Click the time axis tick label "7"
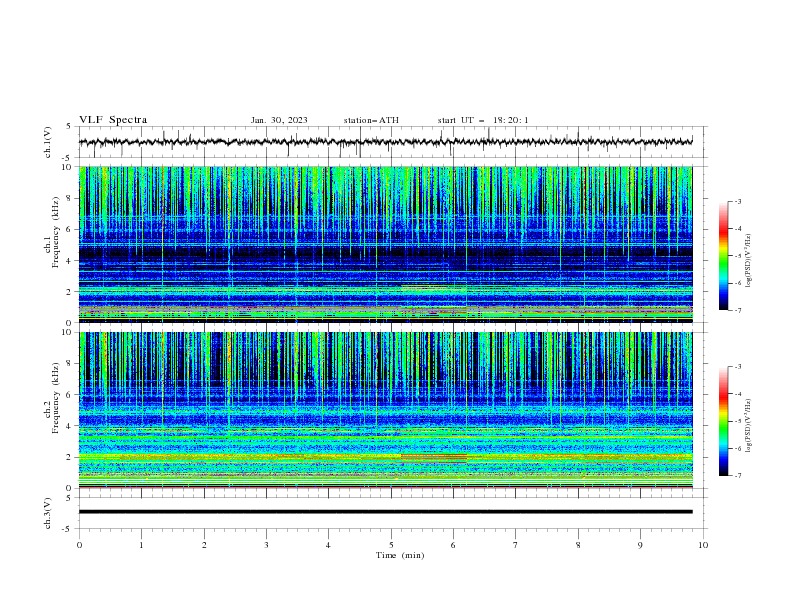Image resolution: width=792 pixels, height=612 pixels. coord(516,545)
